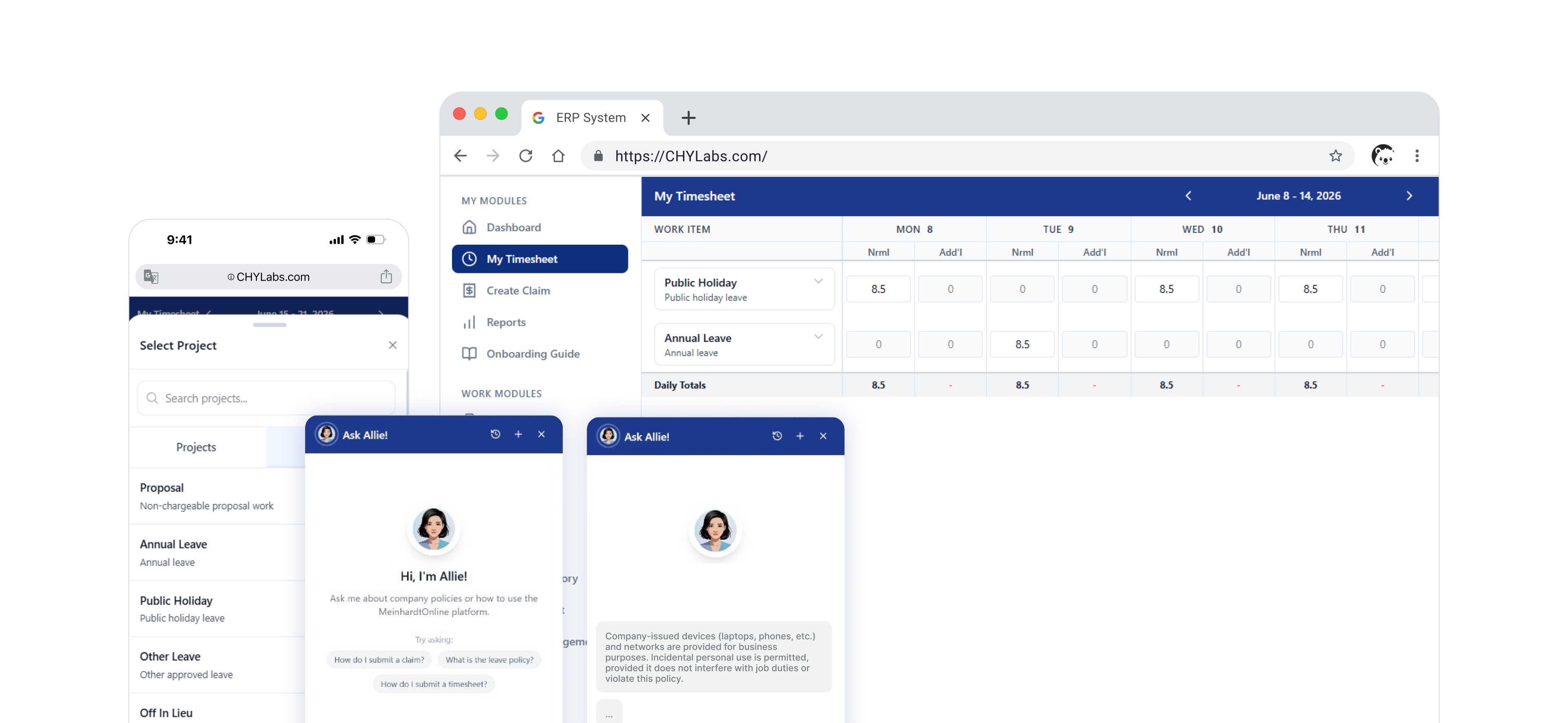The image size is (1568, 723).
Task: Open a new browser tab
Action: (688, 118)
